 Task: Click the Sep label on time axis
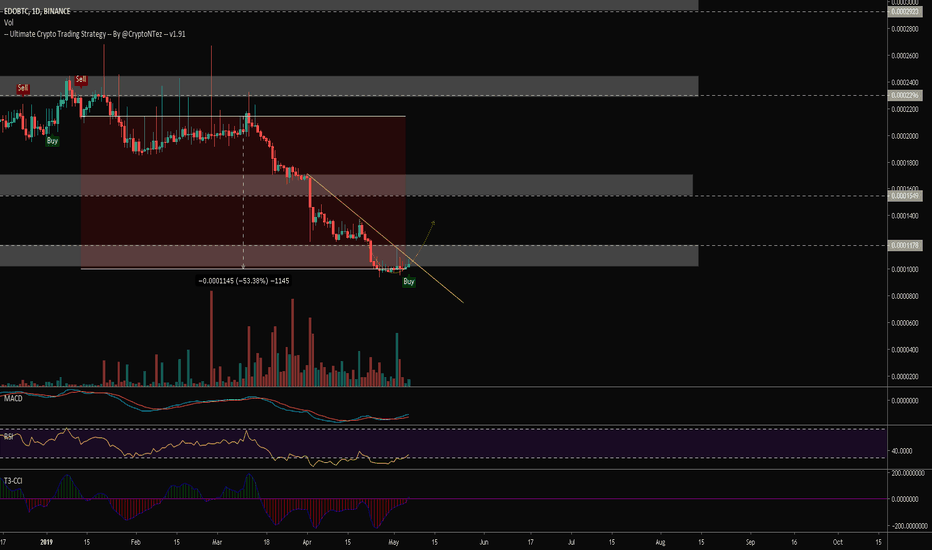pos(751,542)
